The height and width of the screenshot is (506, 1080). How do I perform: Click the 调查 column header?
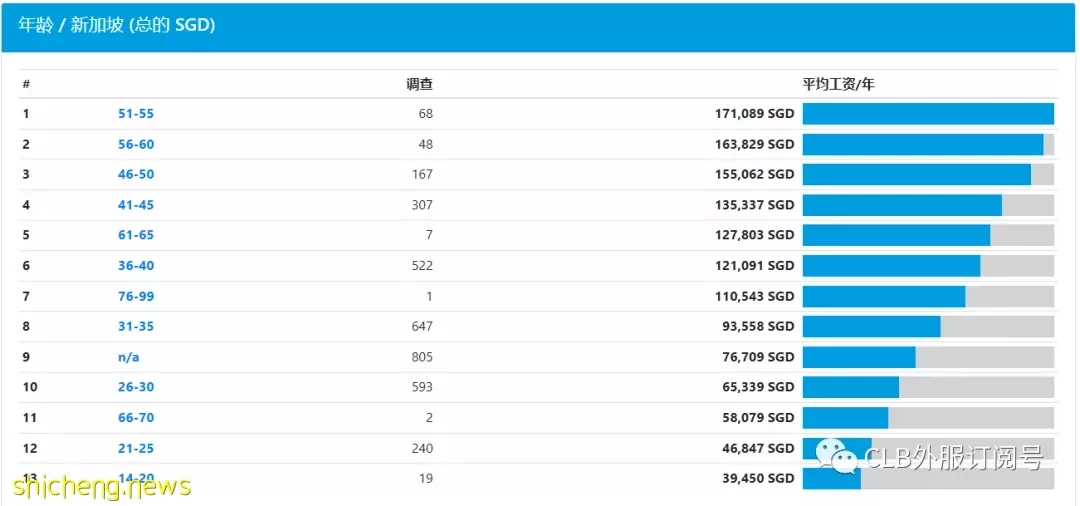pyautogui.click(x=419, y=85)
